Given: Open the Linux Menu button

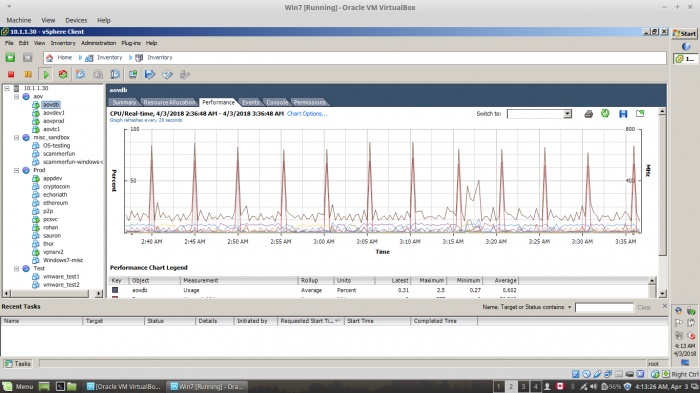Looking at the screenshot, I should tap(18, 386).
